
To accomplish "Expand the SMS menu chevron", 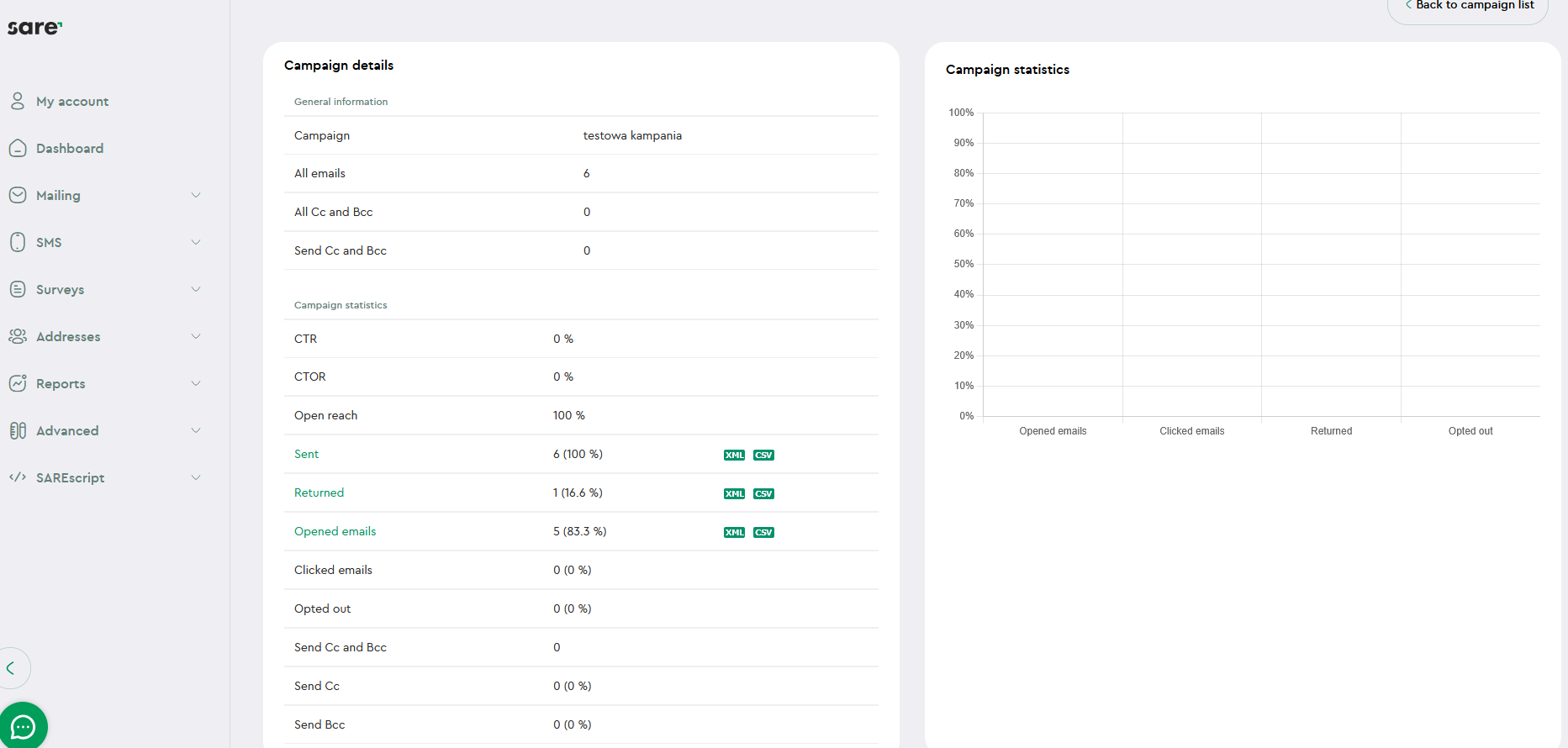I will point(196,242).
